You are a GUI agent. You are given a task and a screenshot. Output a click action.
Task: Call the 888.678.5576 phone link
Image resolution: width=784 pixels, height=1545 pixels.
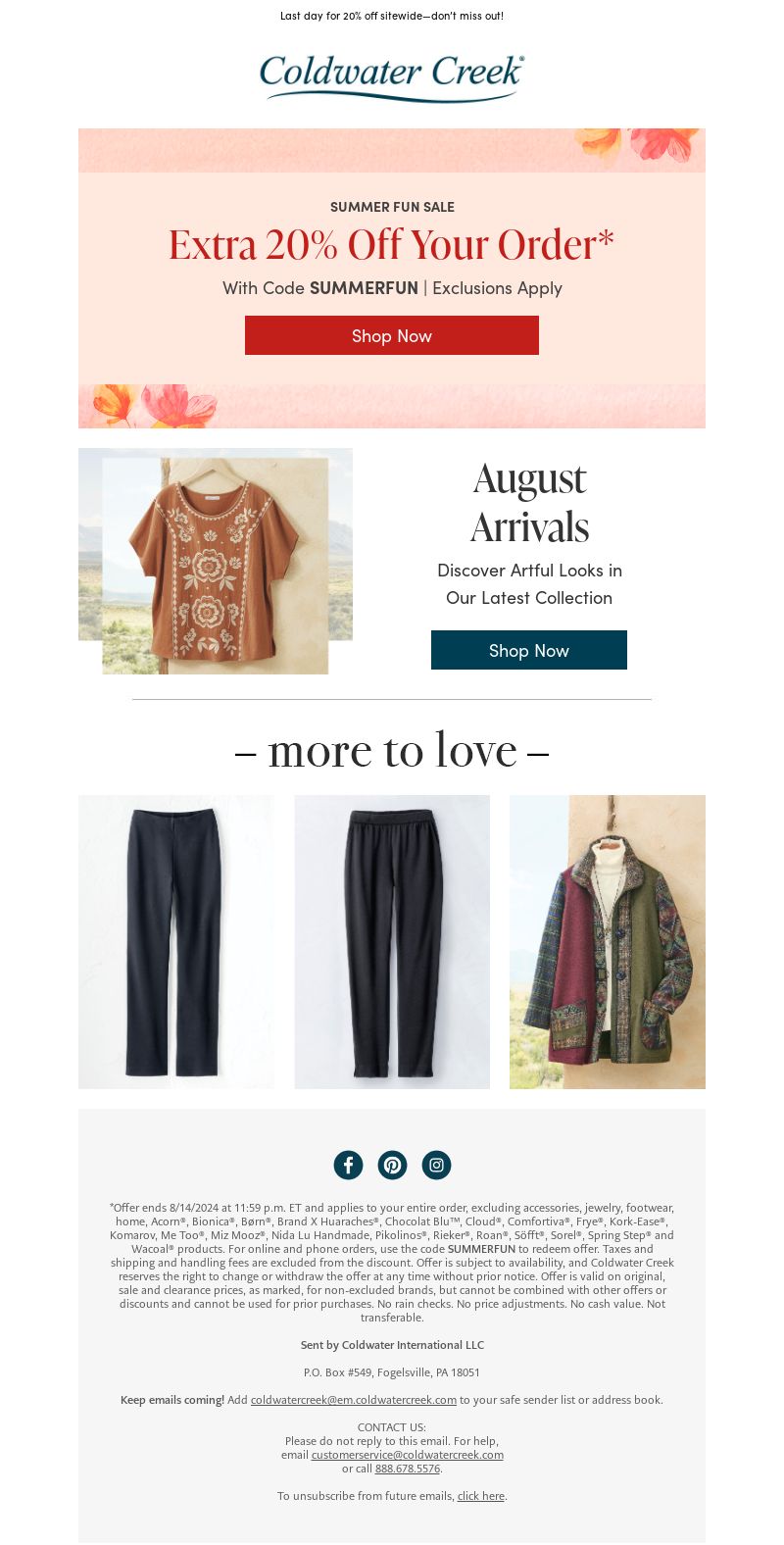tap(408, 1469)
